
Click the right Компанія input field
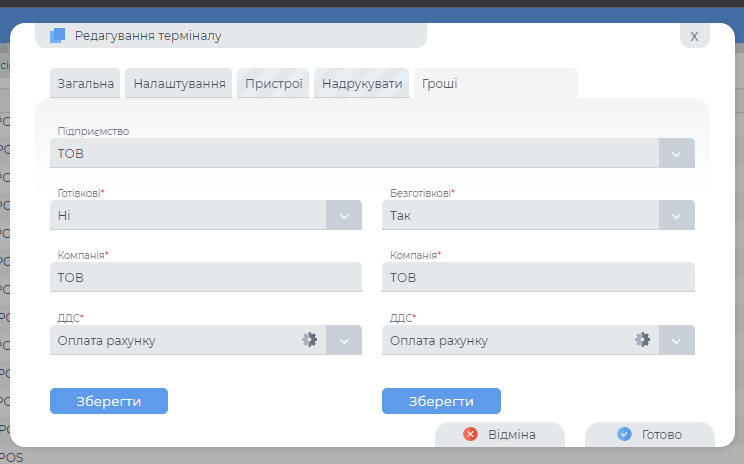coord(538,278)
